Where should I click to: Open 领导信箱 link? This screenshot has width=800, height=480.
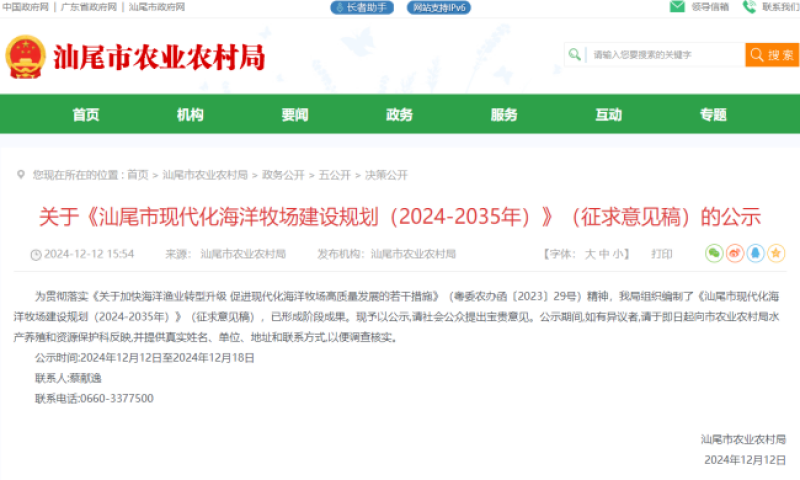710,7
